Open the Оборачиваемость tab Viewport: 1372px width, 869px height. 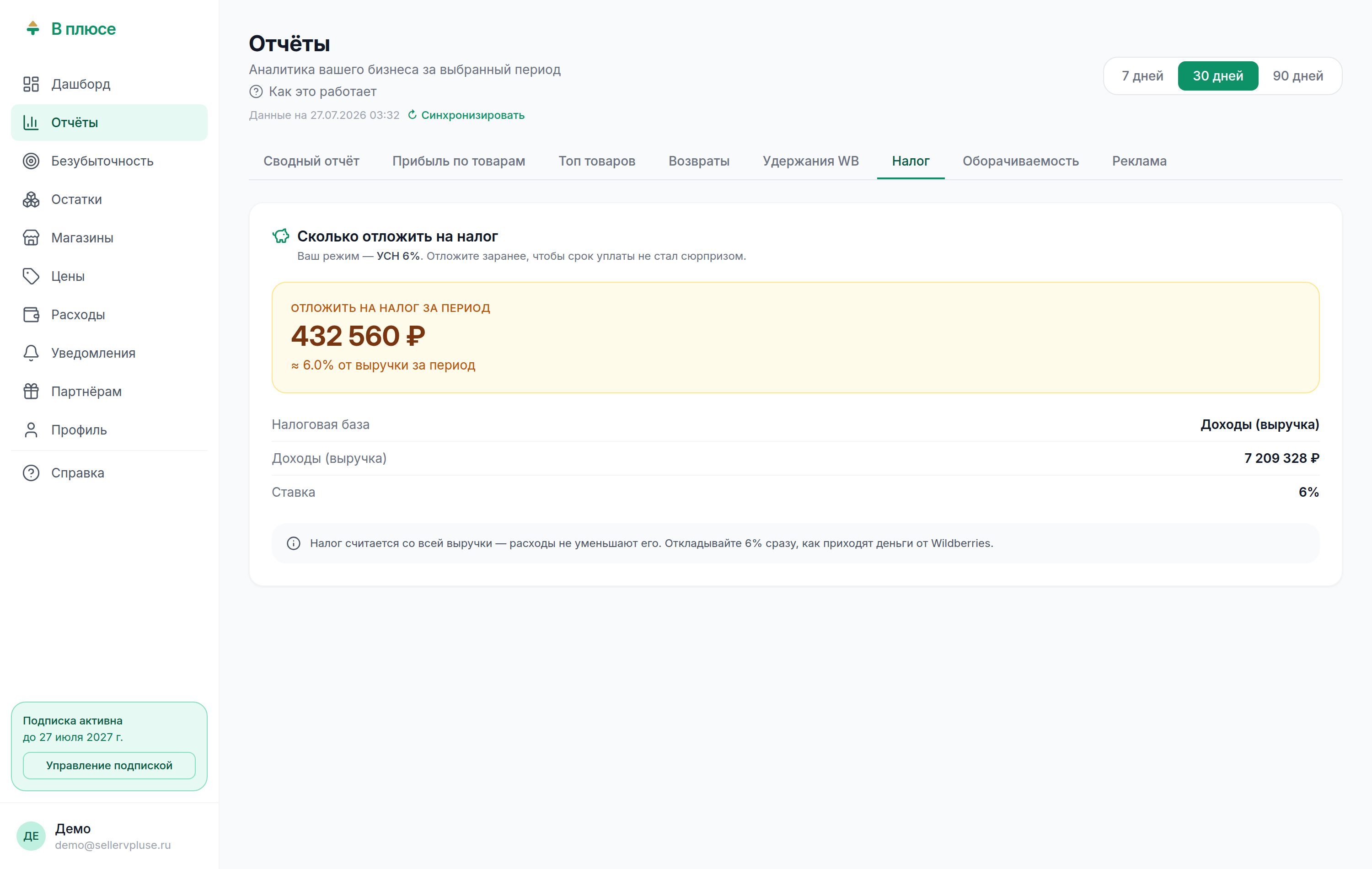(x=1020, y=161)
